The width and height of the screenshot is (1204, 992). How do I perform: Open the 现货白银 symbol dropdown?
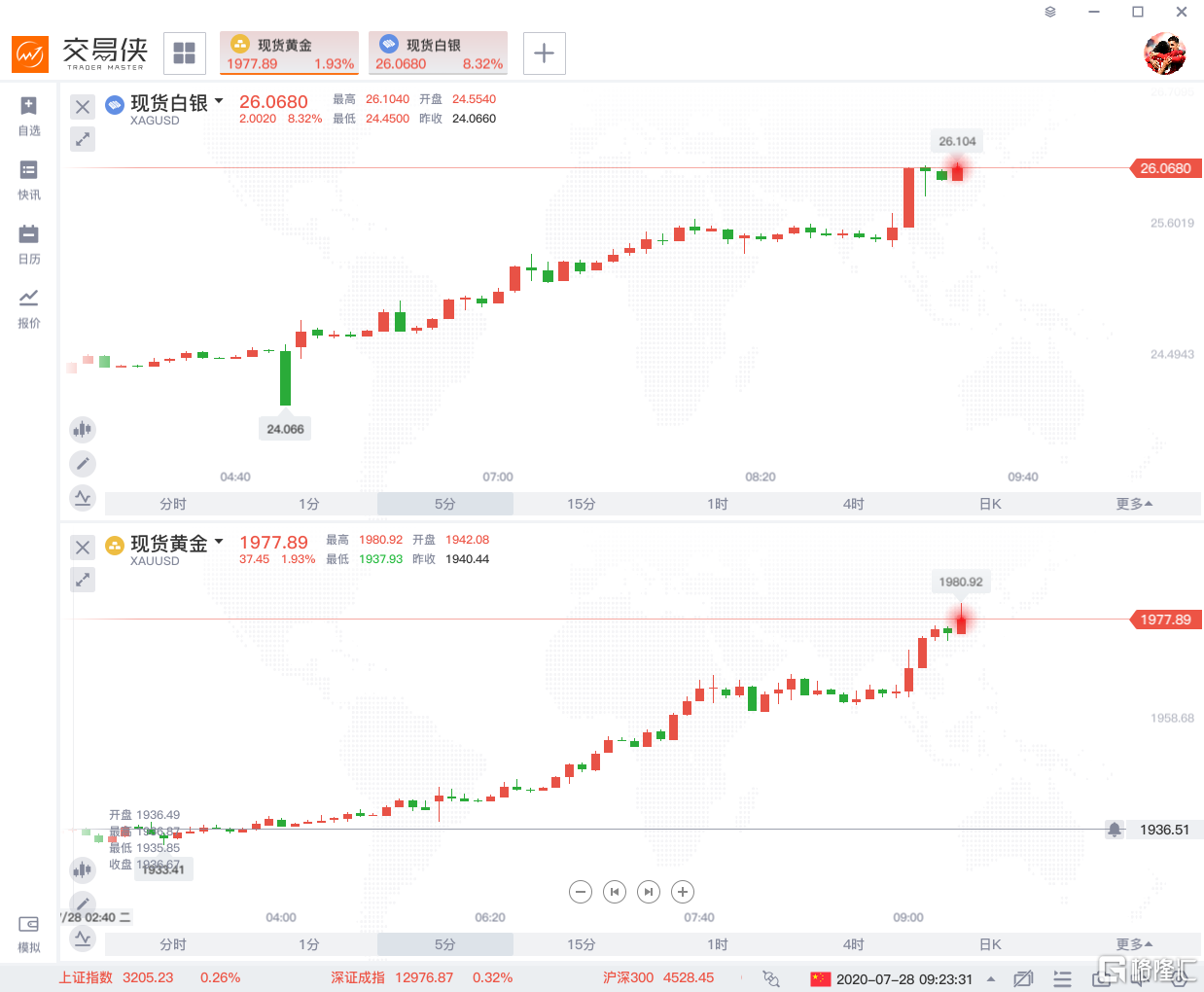[219, 101]
